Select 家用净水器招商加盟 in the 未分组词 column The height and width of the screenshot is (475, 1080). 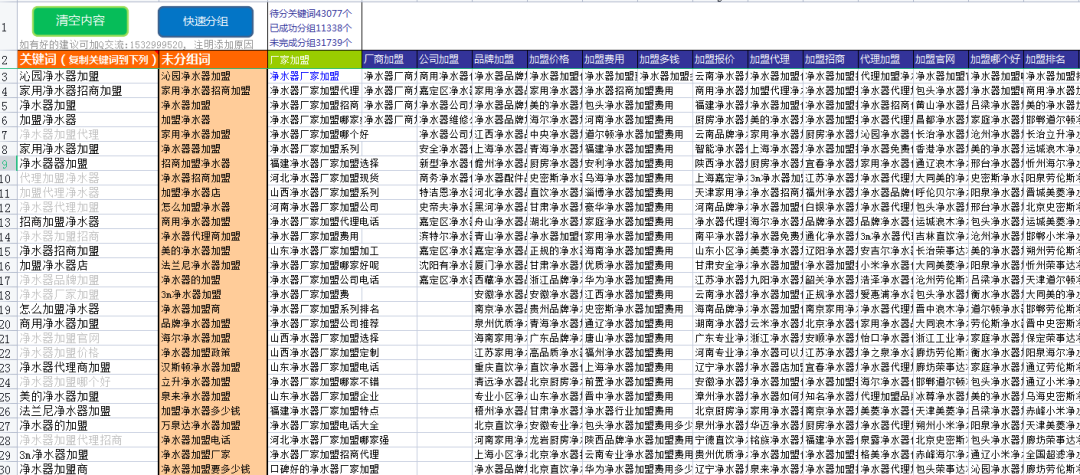click(213, 91)
